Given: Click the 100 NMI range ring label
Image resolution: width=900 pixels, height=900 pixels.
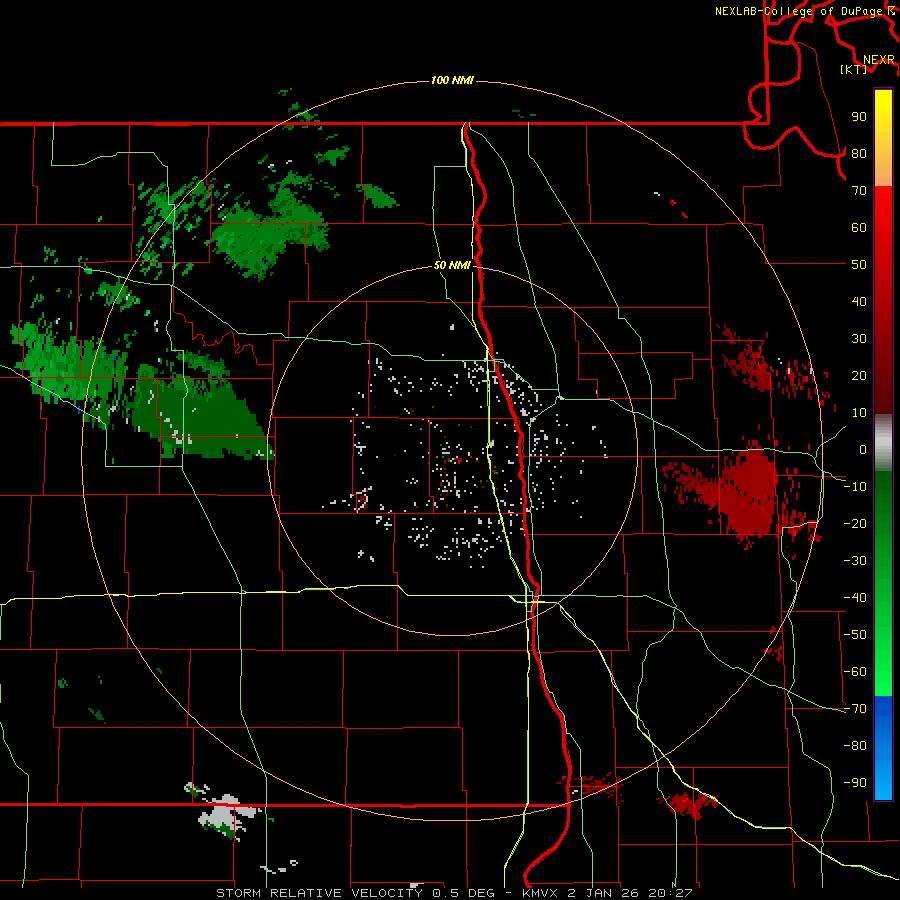Looking at the screenshot, I should (x=452, y=80).
